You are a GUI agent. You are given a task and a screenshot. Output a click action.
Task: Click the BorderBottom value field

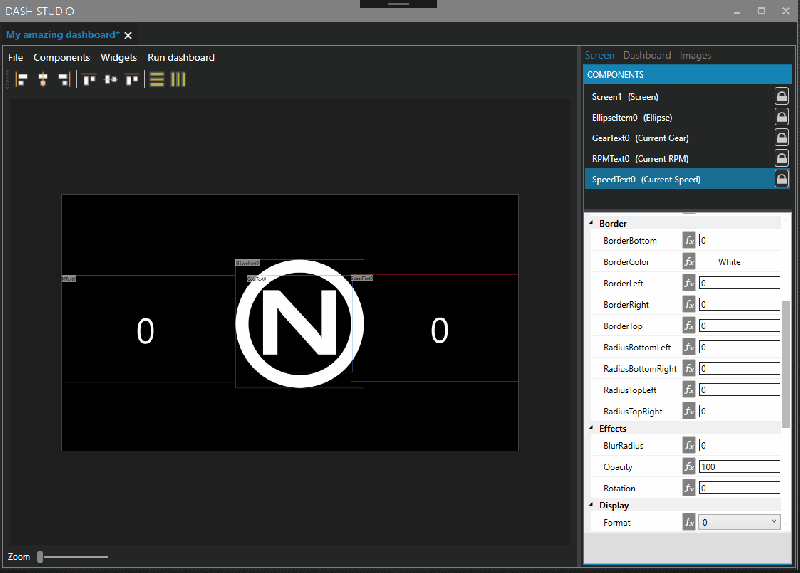pyautogui.click(x=739, y=240)
